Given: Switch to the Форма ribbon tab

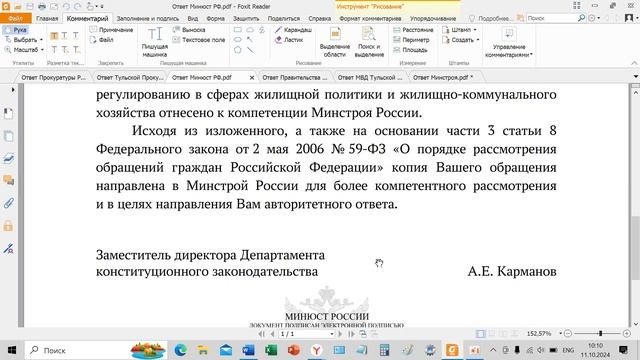Looking at the screenshot, I should 215,18.
